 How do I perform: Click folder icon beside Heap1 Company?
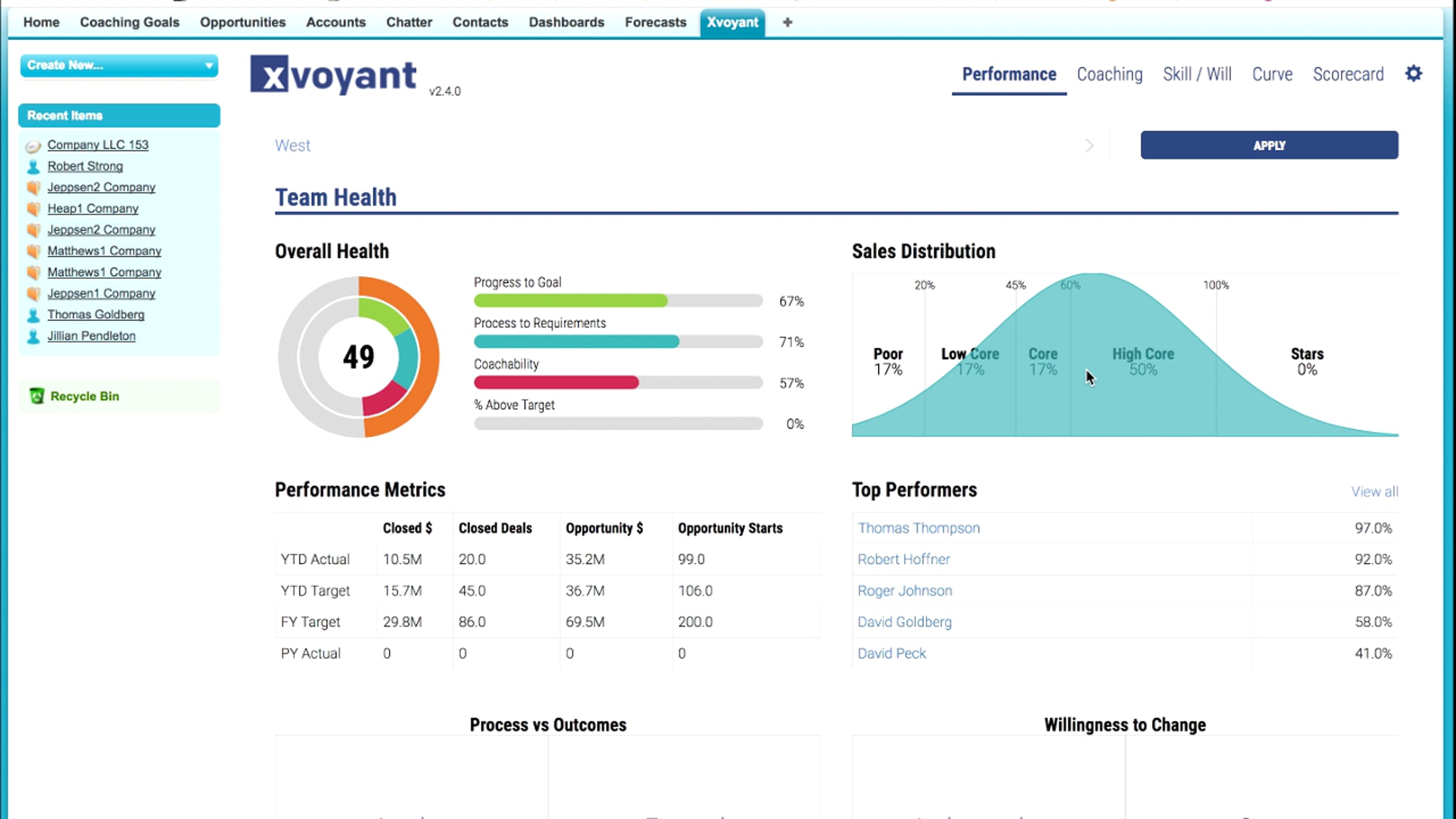tap(33, 209)
